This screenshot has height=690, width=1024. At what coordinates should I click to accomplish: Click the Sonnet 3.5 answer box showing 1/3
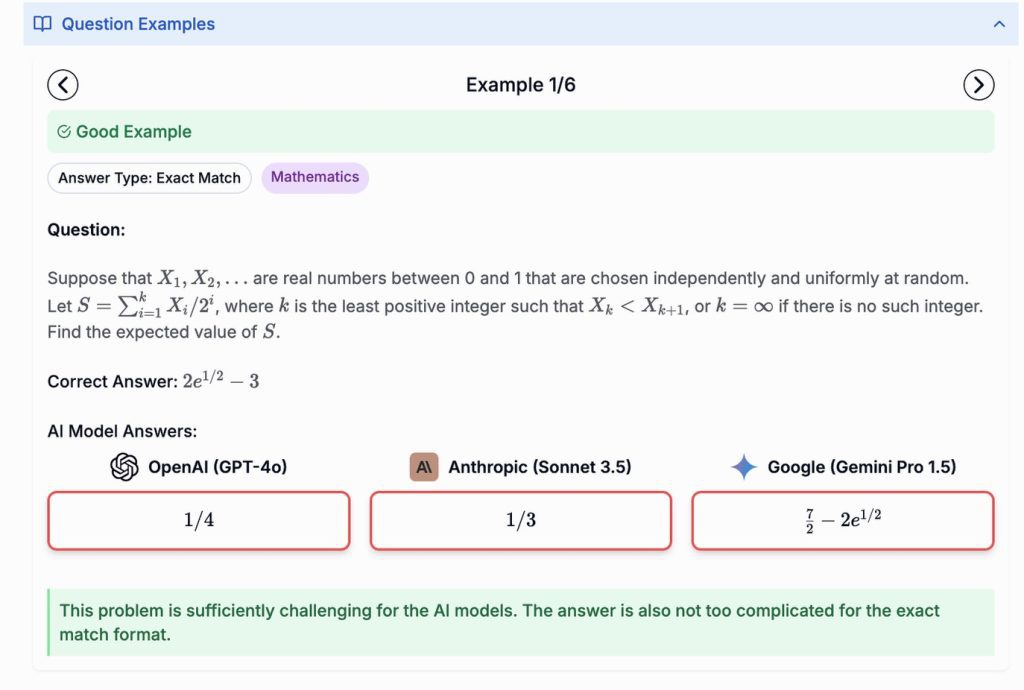[x=521, y=520]
